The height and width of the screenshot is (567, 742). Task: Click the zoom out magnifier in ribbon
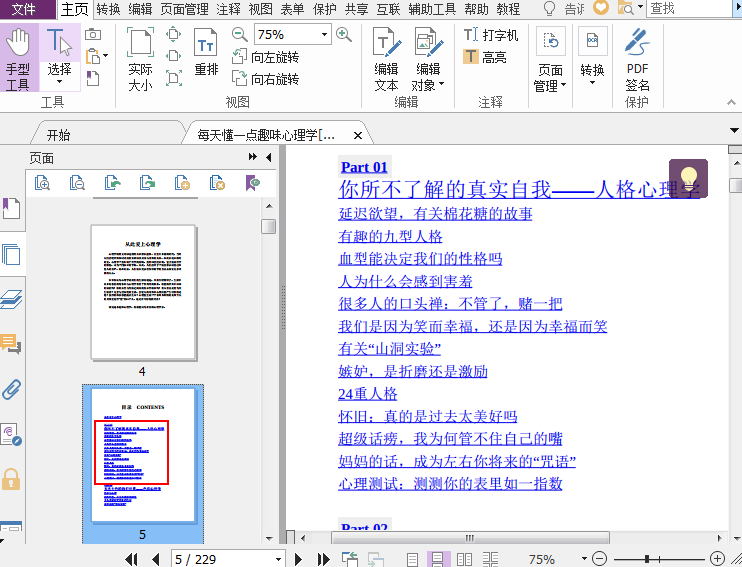239,34
